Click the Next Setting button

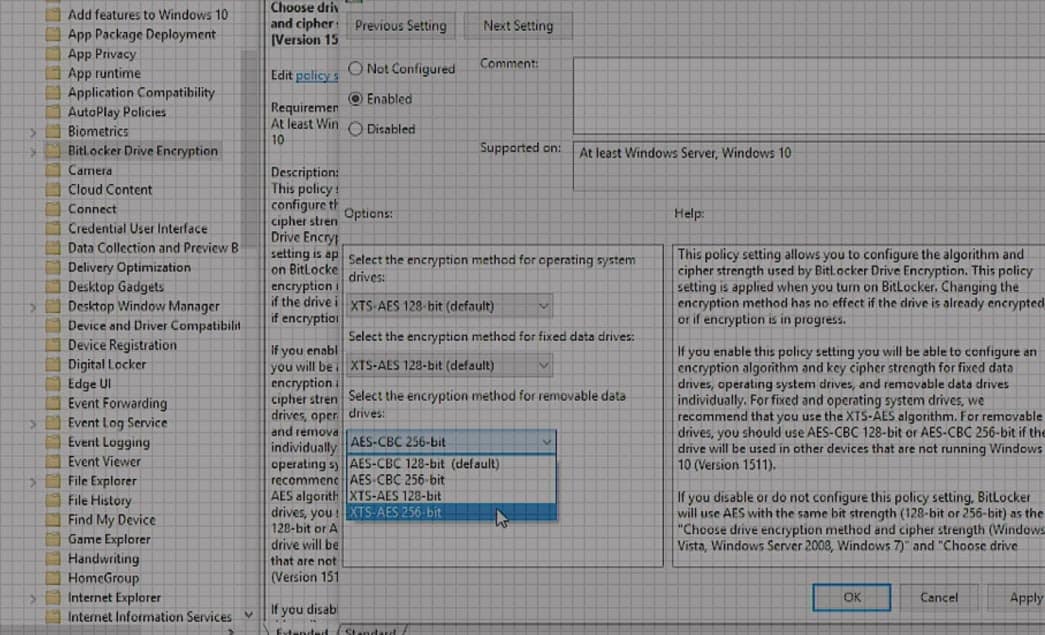(x=518, y=26)
